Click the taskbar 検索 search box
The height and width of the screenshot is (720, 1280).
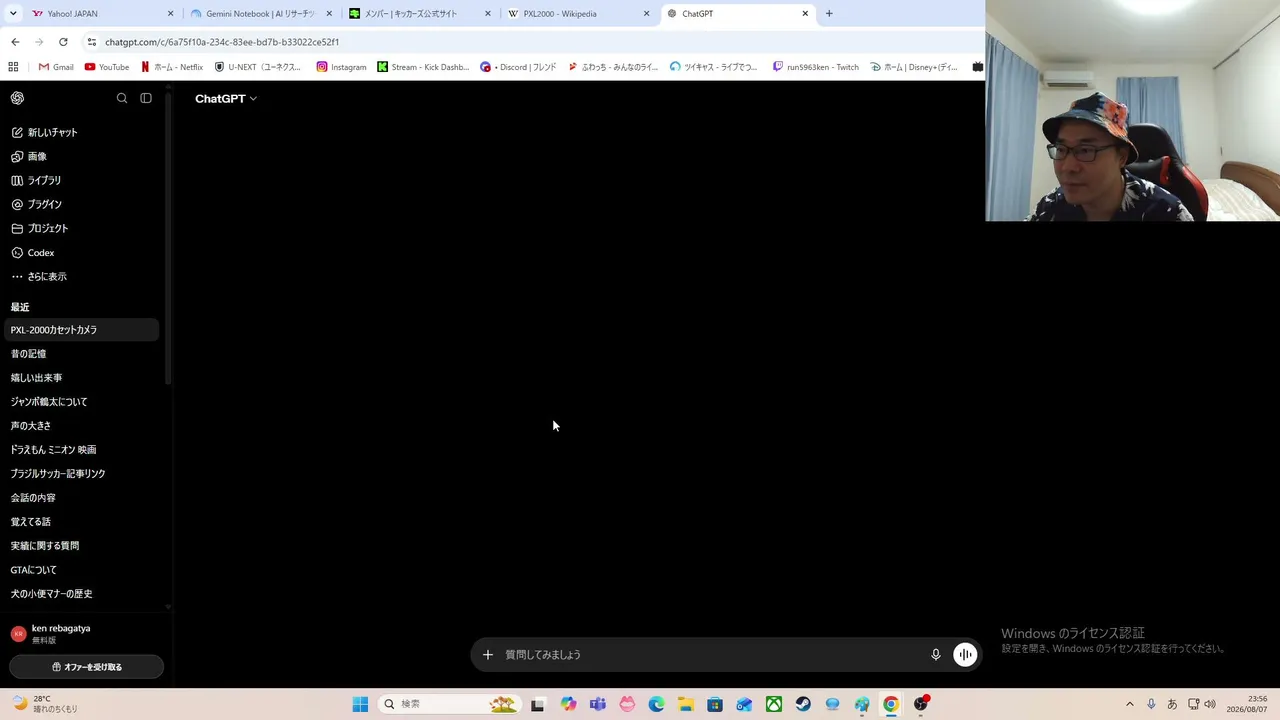(450, 704)
